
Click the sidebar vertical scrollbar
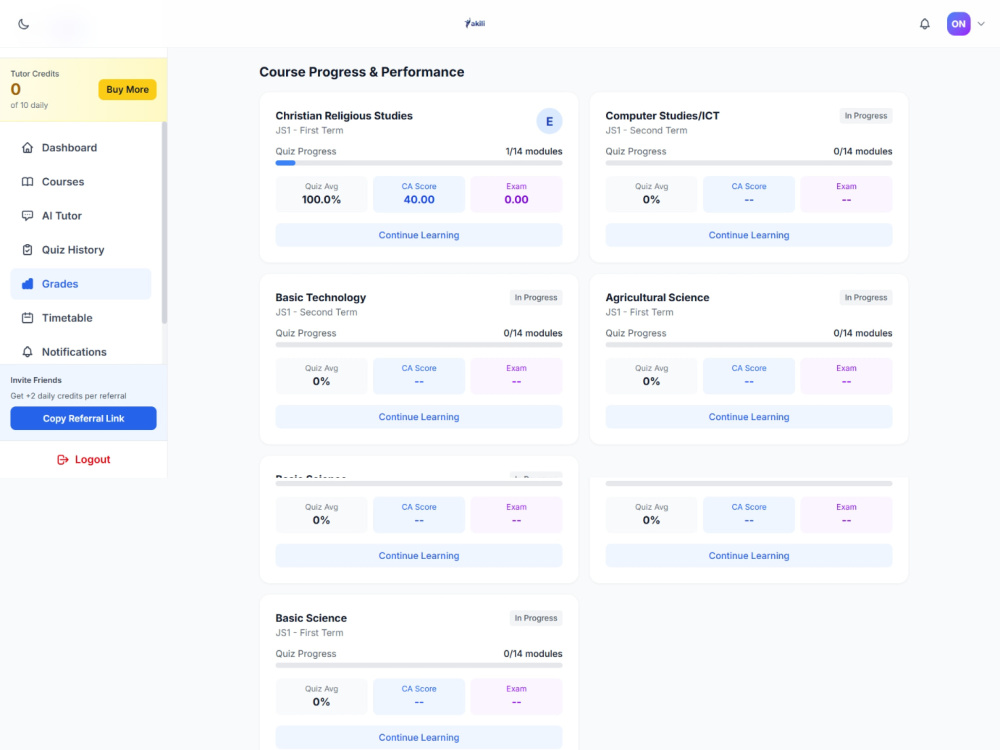(x=164, y=223)
